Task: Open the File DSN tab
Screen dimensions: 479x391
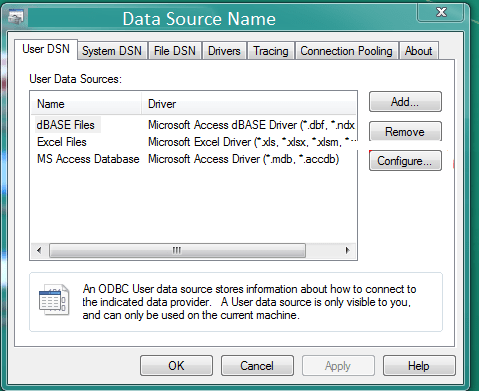Action: coord(175,51)
